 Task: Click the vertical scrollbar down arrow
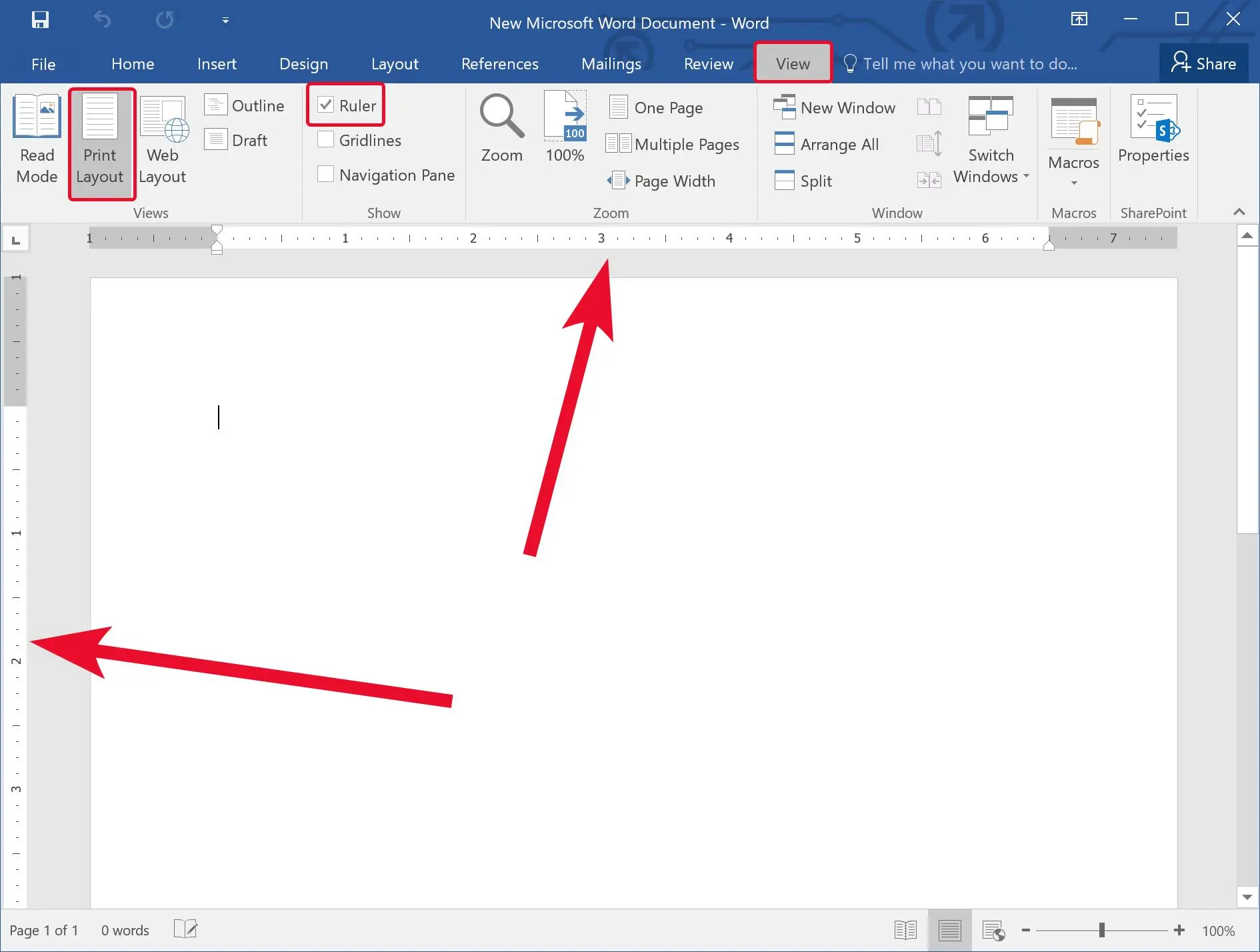click(1247, 897)
